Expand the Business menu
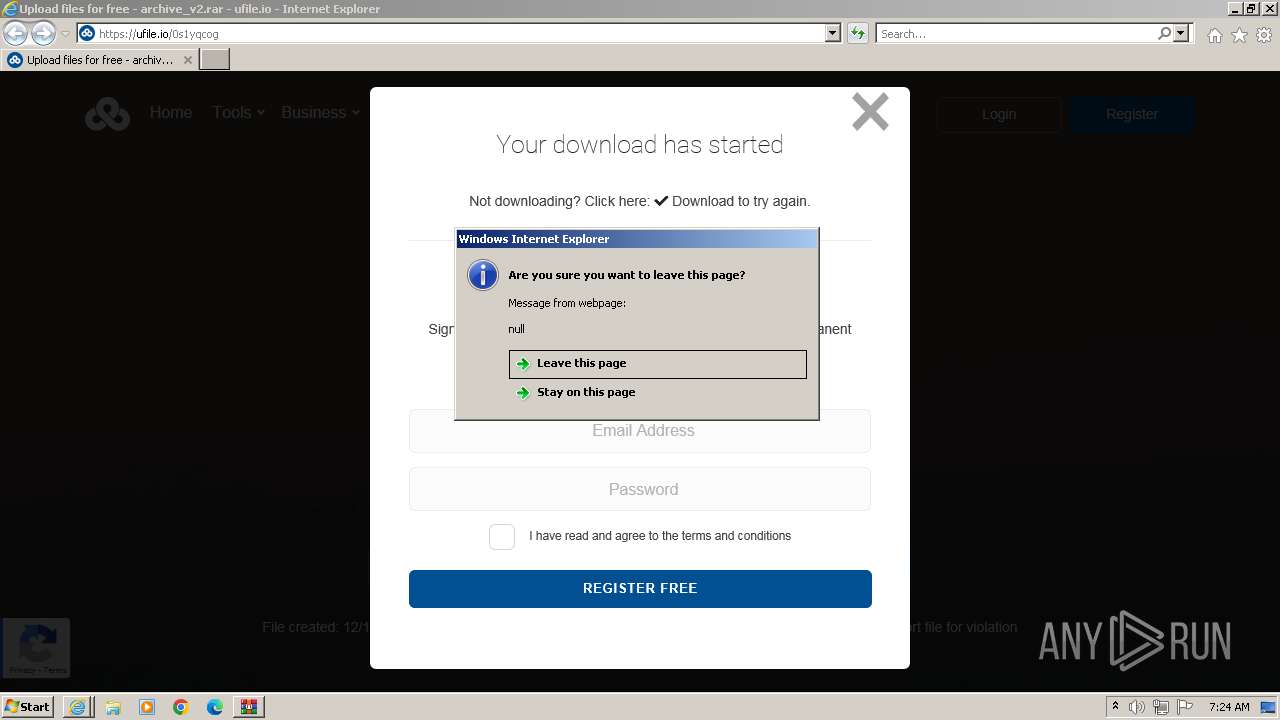This screenshot has width=1280, height=720. coord(321,113)
